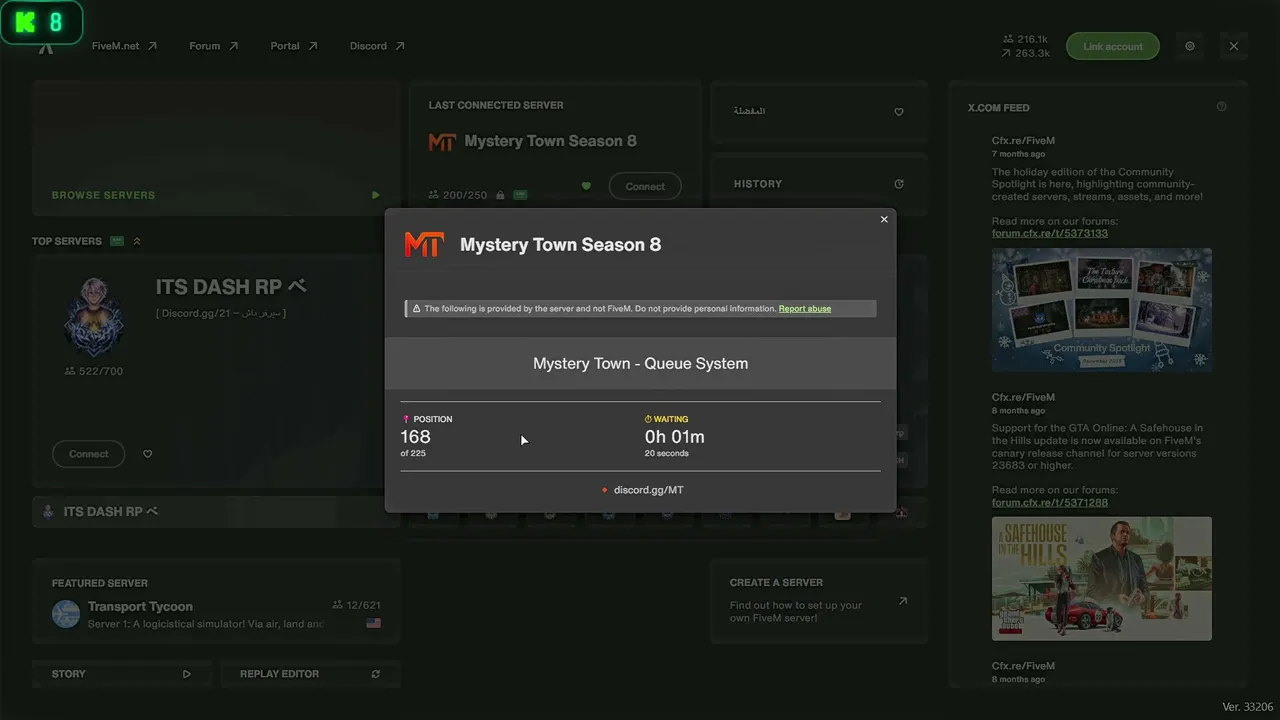Close the Mystery Town queue dialog
Viewport: 1280px width, 720px height.
[x=884, y=219]
